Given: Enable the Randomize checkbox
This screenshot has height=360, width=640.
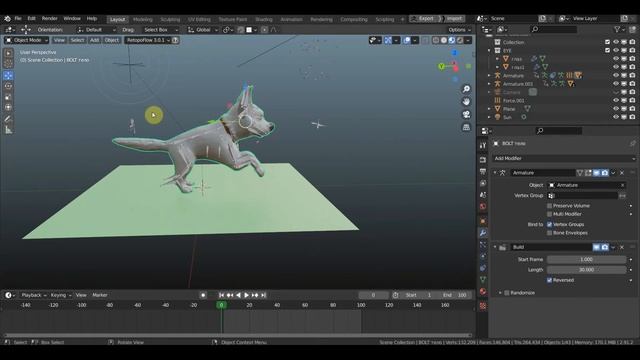Looking at the screenshot, I should coord(507,293).
